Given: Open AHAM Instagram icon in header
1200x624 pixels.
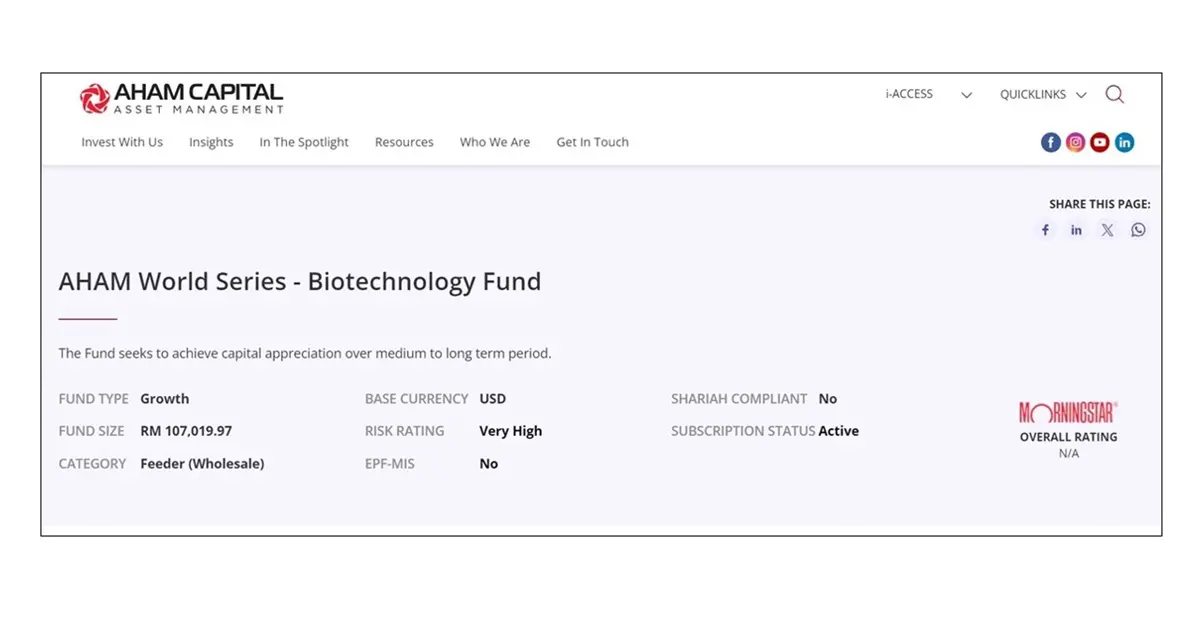Looking at the screenshot, I should [x=1075, y=143].
